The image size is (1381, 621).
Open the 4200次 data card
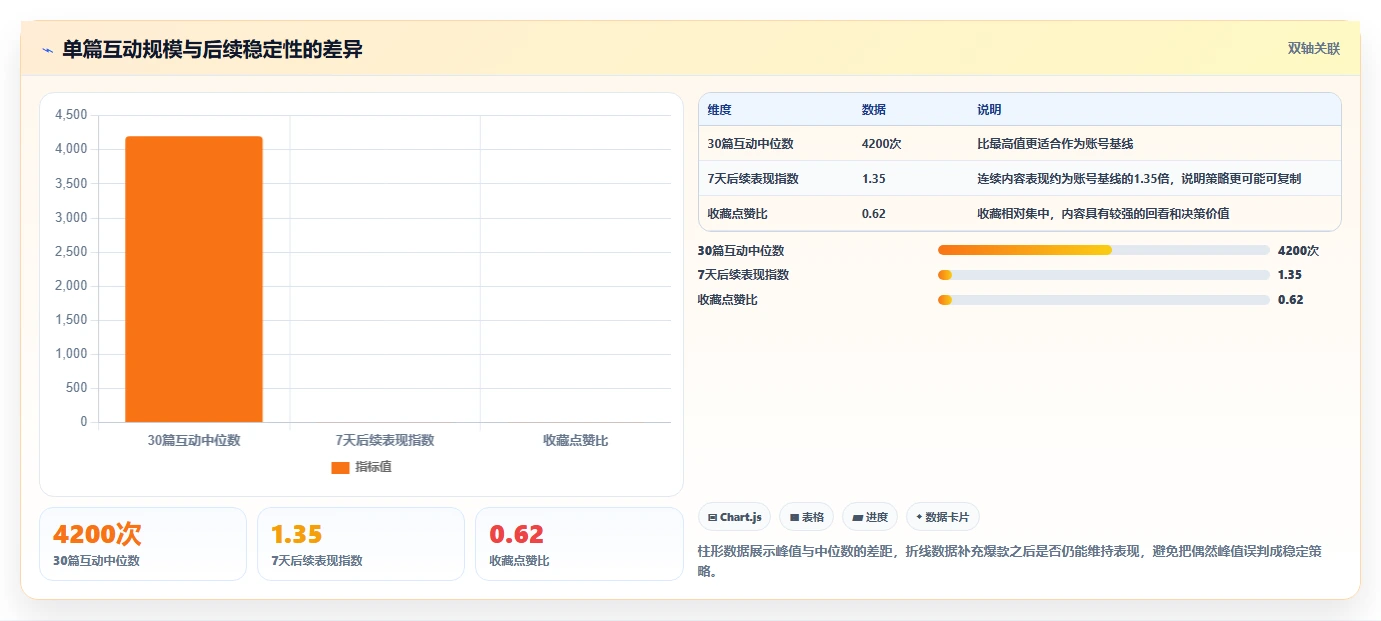[143, 544]
